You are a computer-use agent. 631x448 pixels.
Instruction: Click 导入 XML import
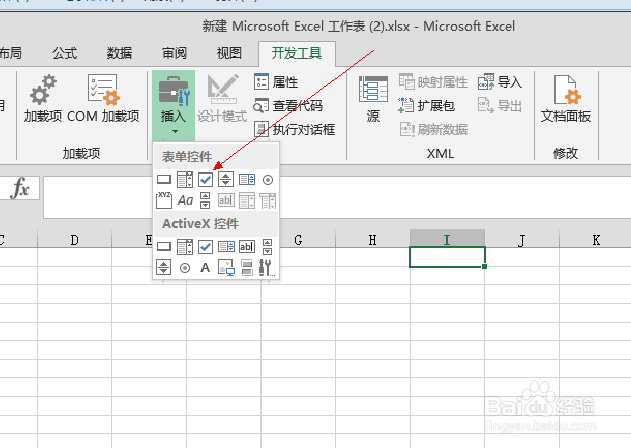coord(499,82)
